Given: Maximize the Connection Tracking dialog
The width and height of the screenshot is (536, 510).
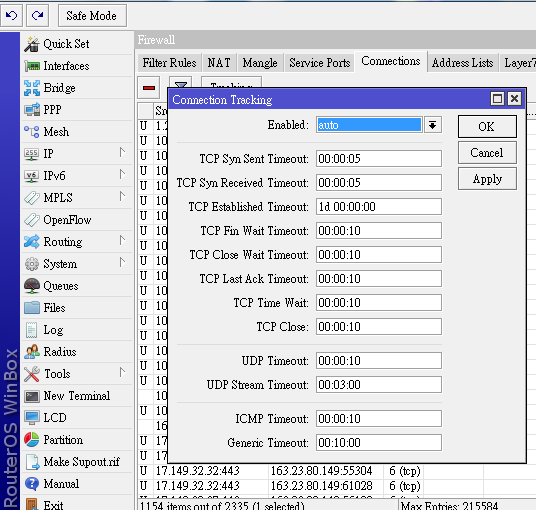Looking at the screenshot, I should click(x=497, y=99).
